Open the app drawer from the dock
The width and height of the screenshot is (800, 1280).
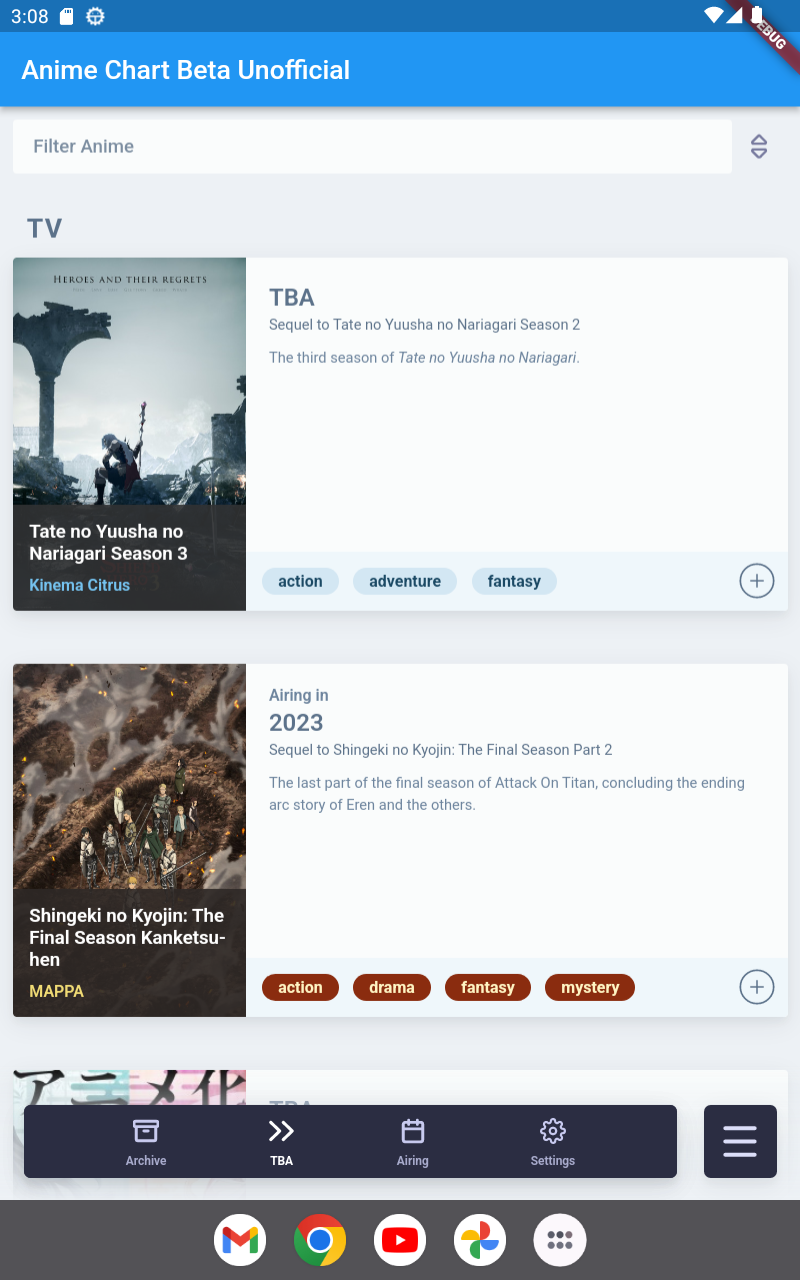[560, 1240]
